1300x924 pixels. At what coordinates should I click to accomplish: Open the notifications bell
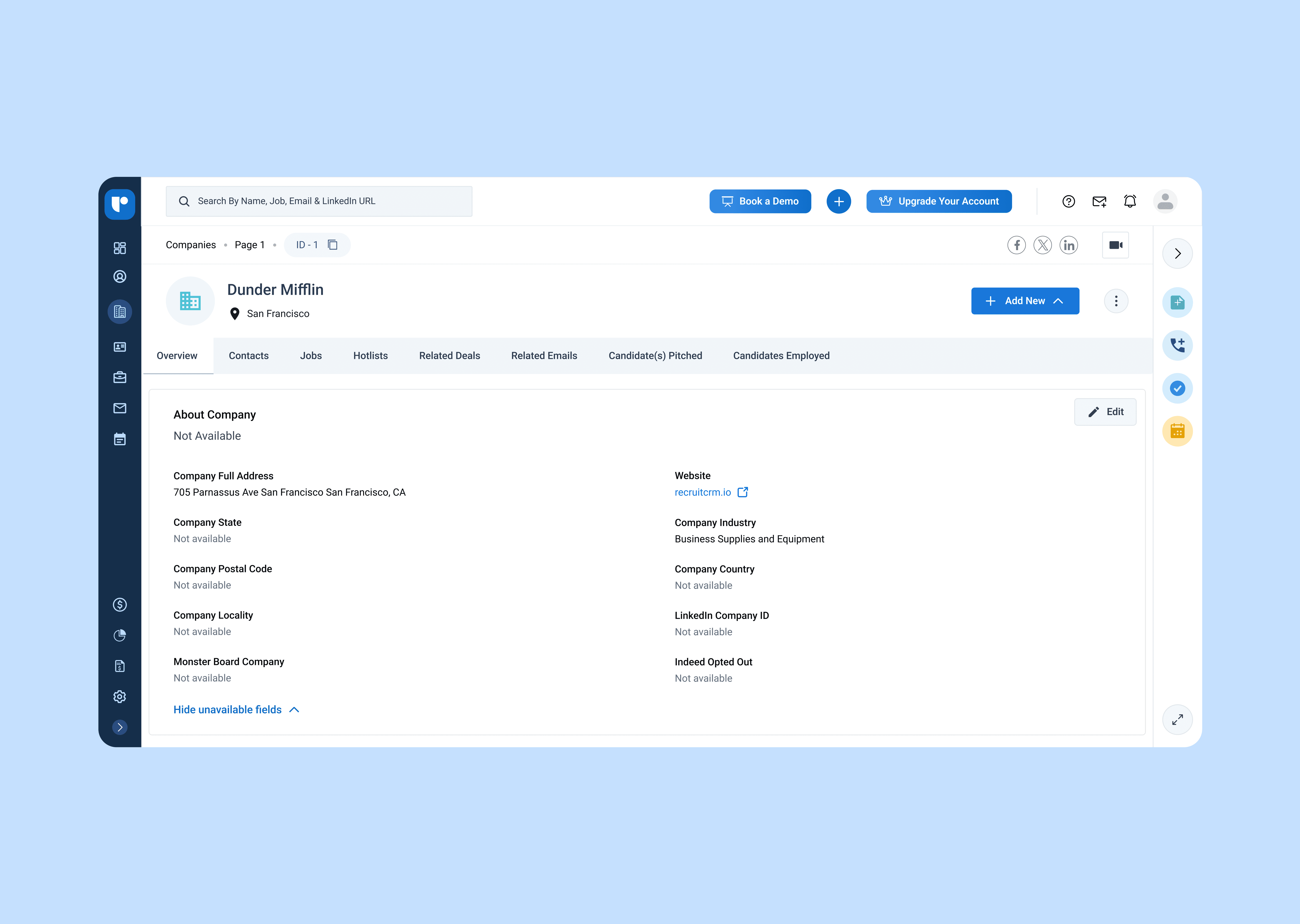1130,201
